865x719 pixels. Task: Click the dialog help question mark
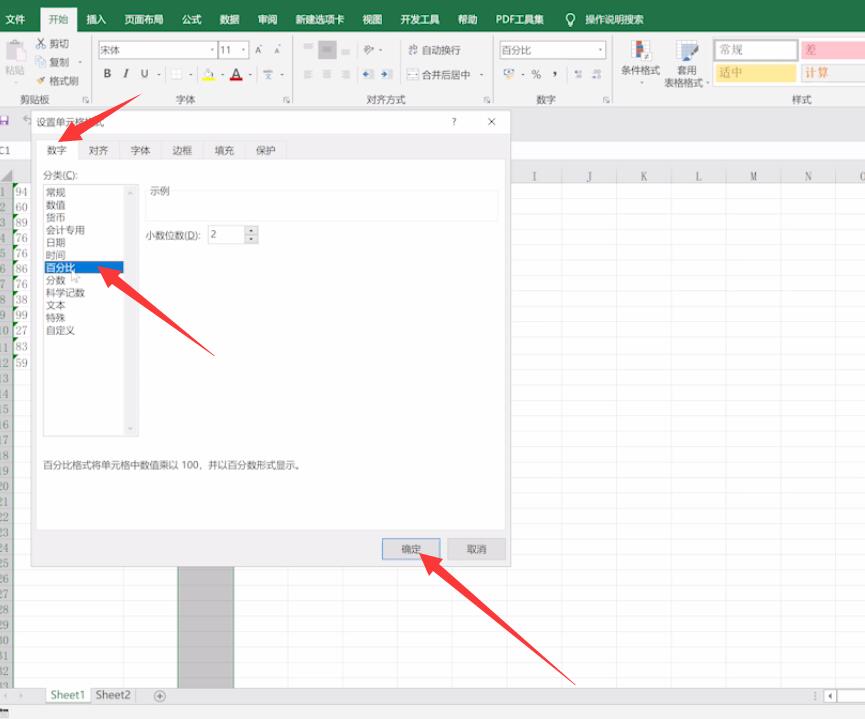tap(454, 121)
